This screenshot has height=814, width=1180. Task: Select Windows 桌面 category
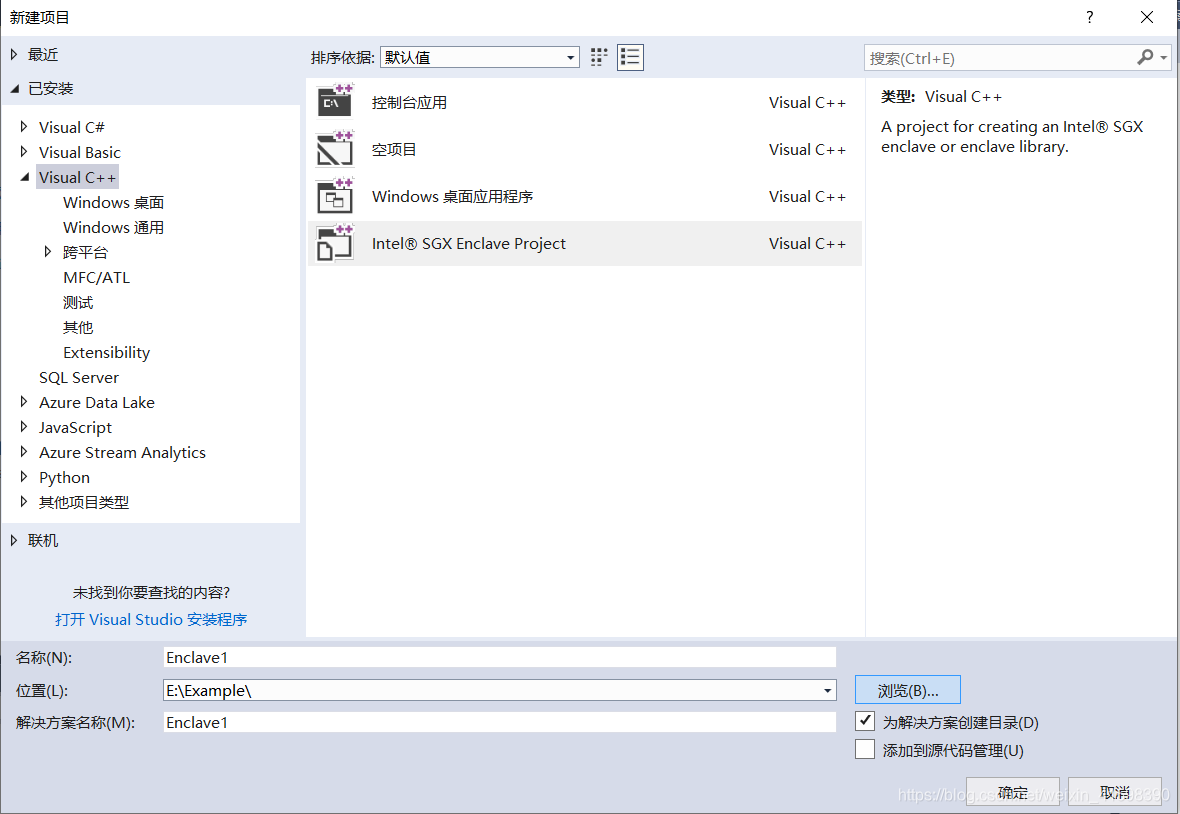tap(114, 202)
